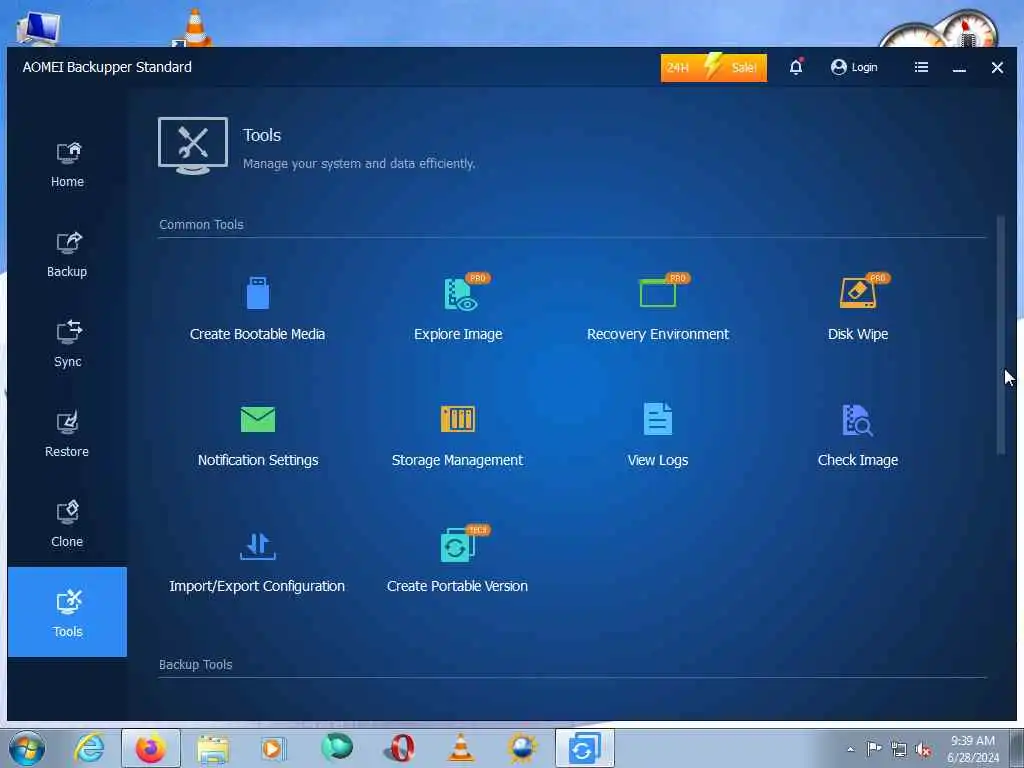Open Firefox from the taskbar

151,748
